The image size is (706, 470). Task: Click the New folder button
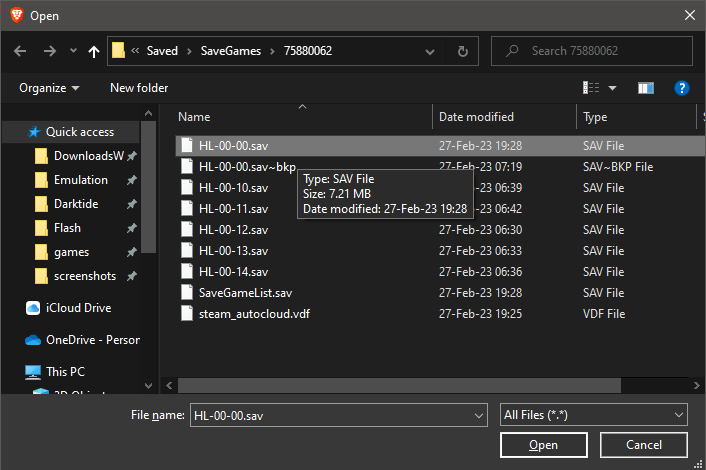[139, 88]
